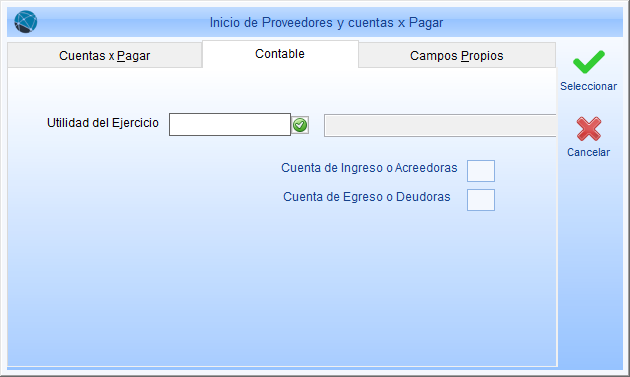Image resolution: width=630 pixels, height=377 pixels.
Task: Click the Cuenta de Ingreso o Acreedoras box
Action: pyautogui.click(x=481, y=171)
